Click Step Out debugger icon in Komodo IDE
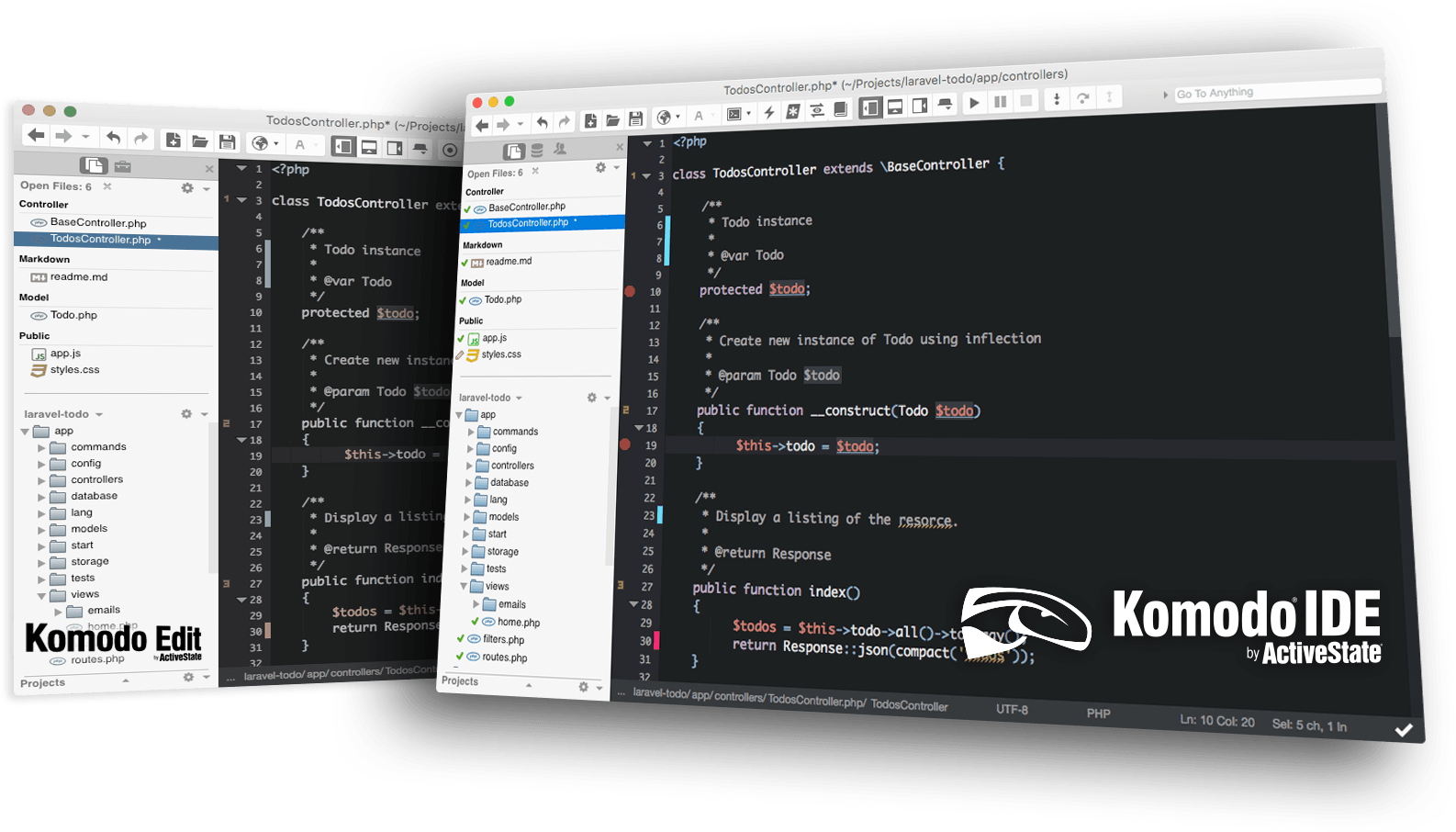Image resolution: width=1456 pixels, height=832 pixels. [x=1109, y=96]
